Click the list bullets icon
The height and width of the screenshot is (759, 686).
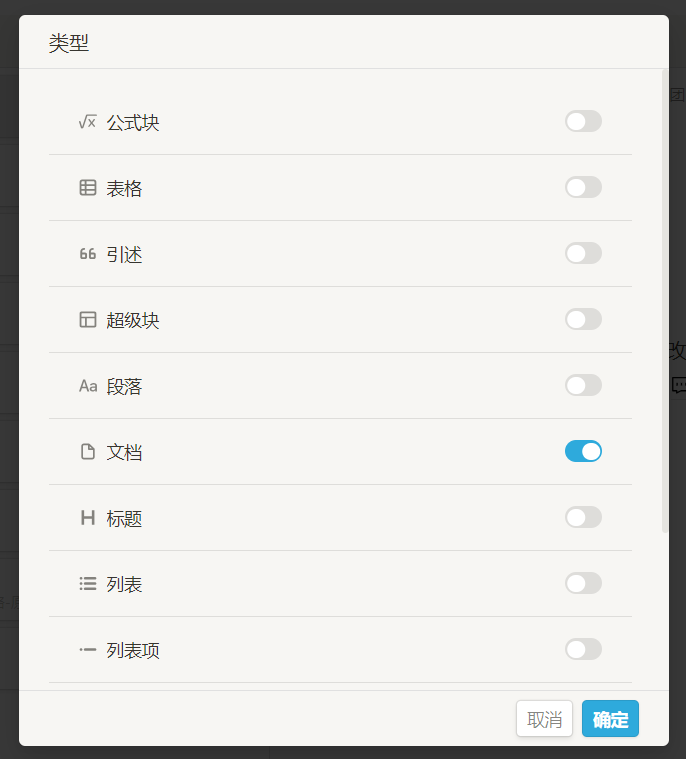pos(88,584)
